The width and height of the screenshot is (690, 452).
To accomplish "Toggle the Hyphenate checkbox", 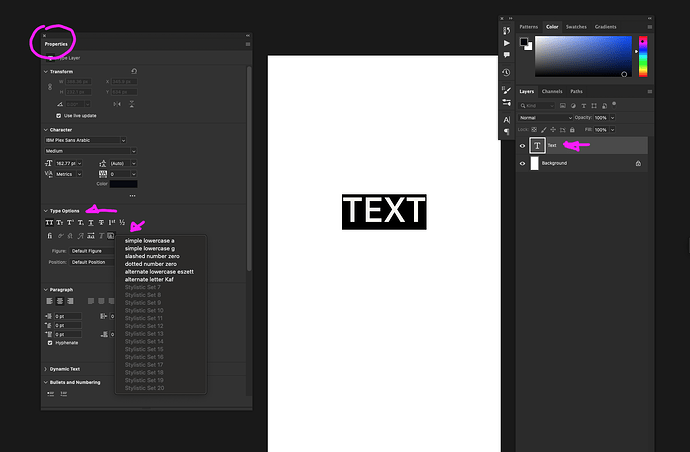I will coord(51,342).
